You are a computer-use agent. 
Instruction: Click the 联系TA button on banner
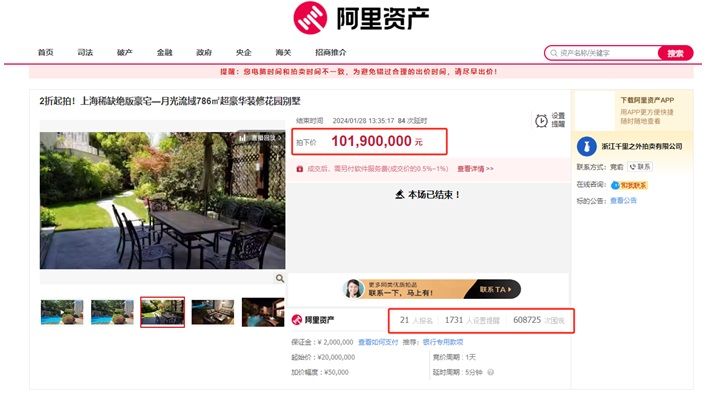point(493,289)
